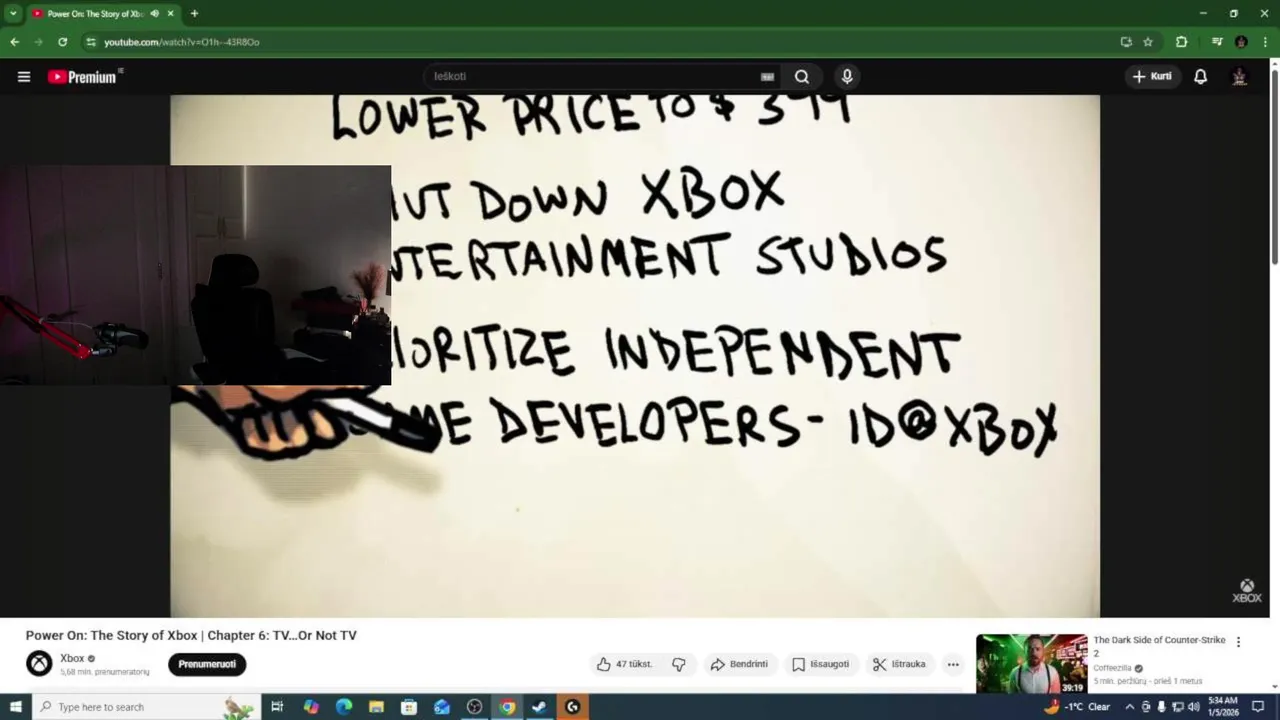Show hidden system tray icons
The width and height of the screenshot is (1280, 720).
point(1130,707)
